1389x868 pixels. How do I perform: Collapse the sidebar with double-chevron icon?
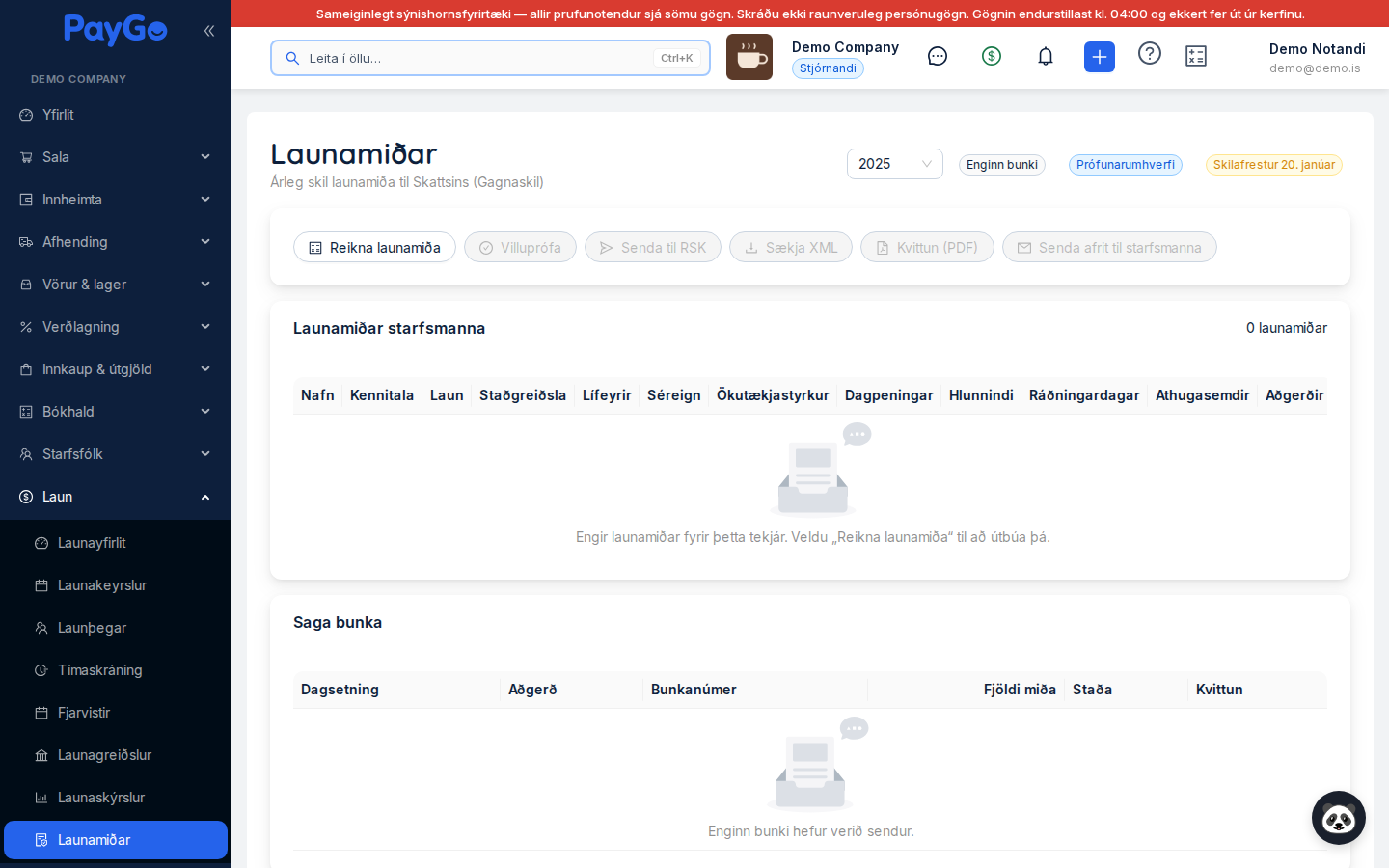(209, 31)
